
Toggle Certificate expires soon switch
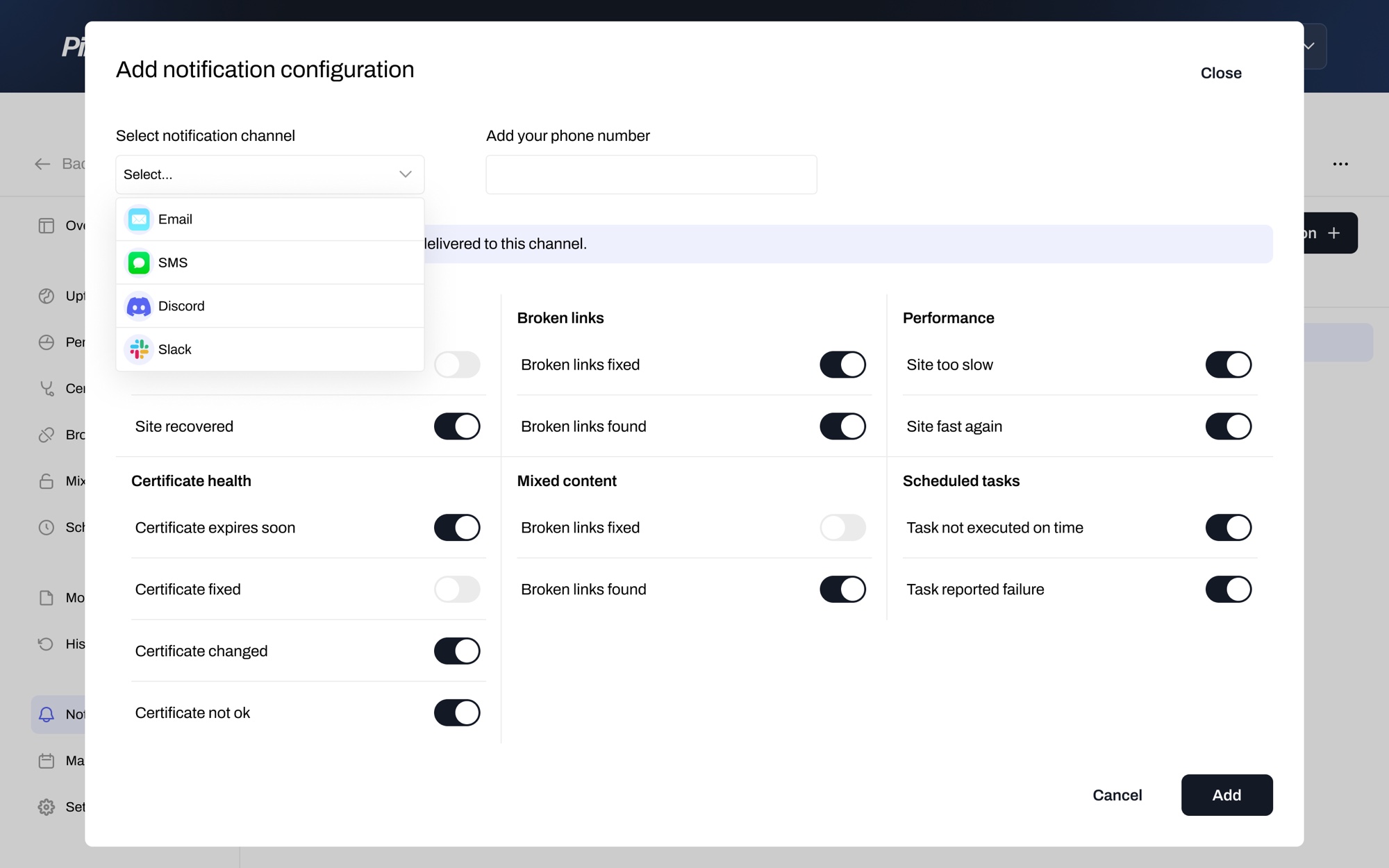pyautogui.click(x=457, y=528)
